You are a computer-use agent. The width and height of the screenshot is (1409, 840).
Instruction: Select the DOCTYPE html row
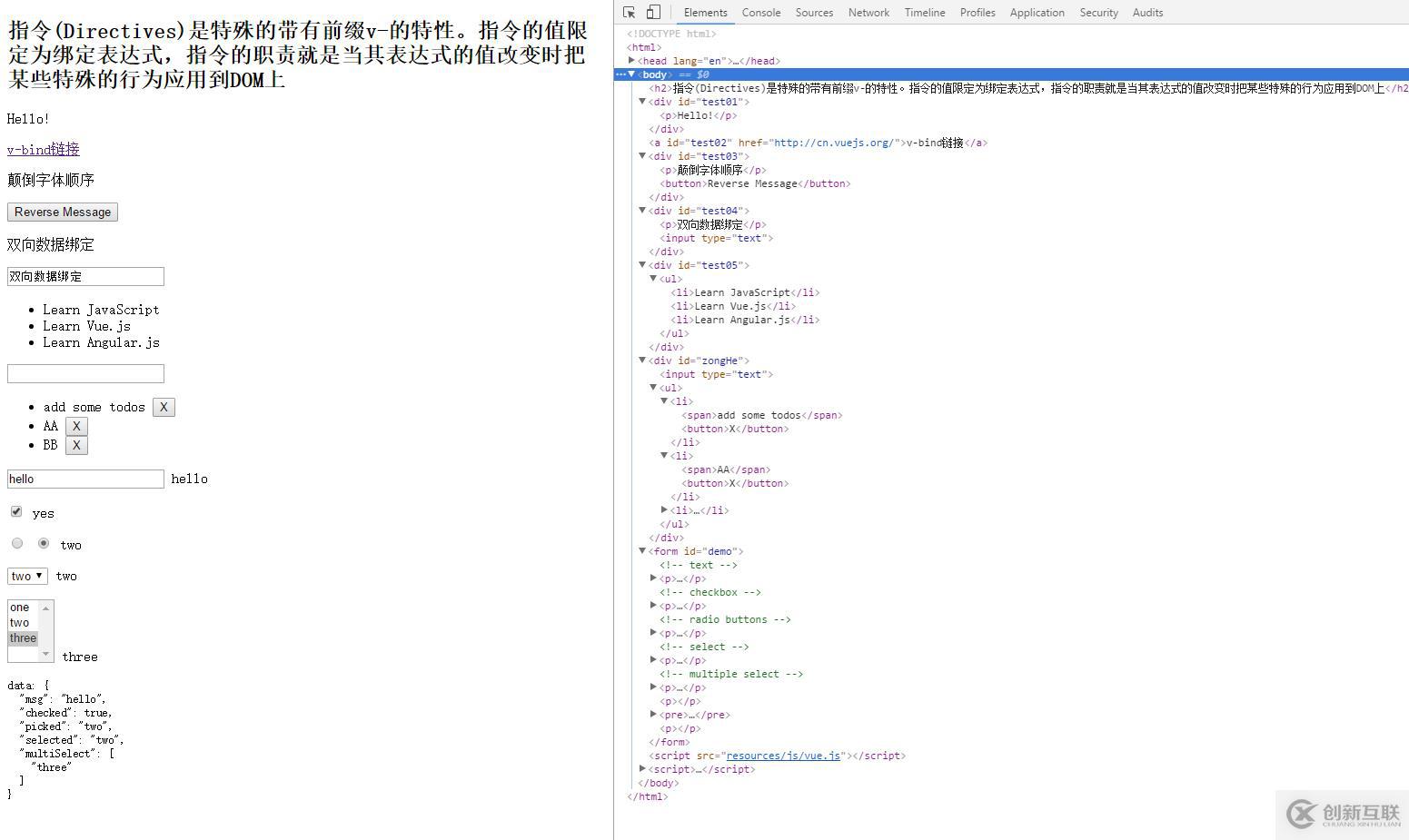coord(1012,34)
